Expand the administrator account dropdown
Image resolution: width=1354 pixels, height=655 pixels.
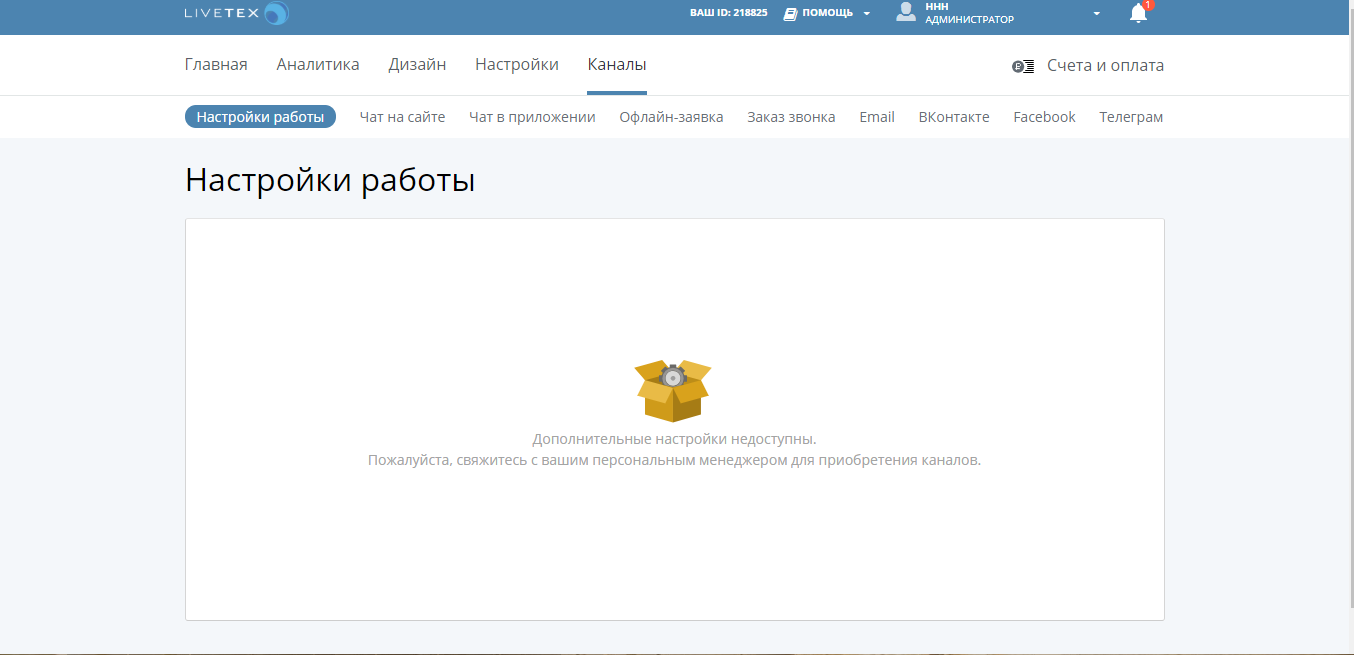tap(1096, 14)
